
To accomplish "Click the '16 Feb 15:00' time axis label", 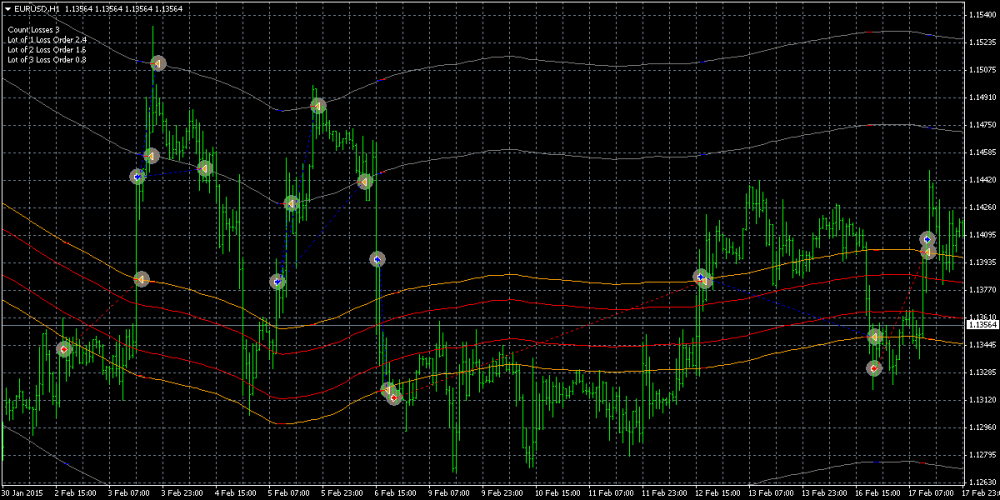I will pyautogui.click(x=880, y=494).
